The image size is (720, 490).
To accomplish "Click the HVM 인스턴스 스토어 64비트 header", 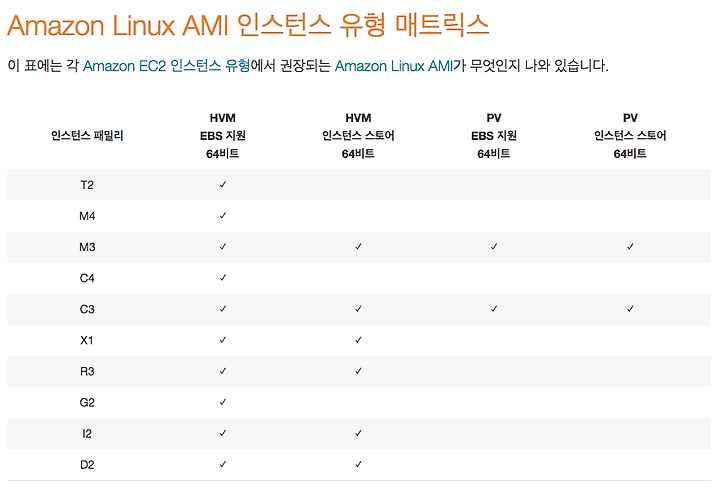I will coord(358,135).
